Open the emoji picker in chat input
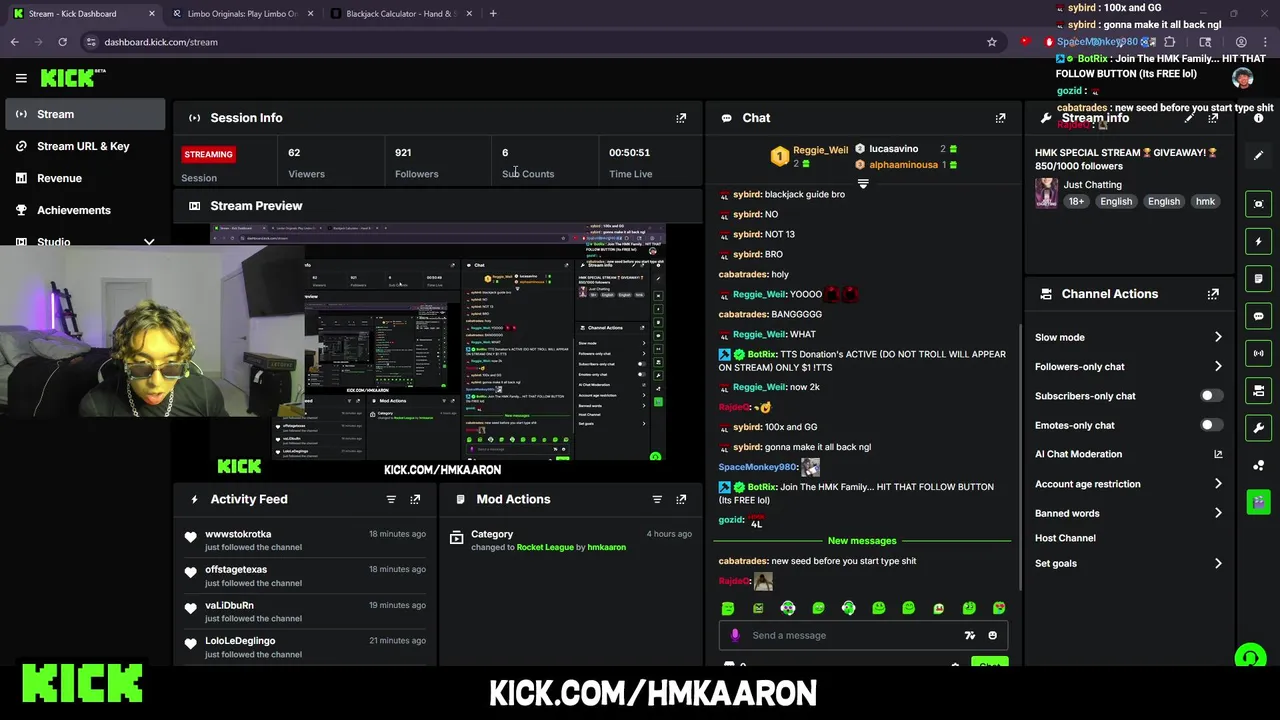This screenshot has width=1280, height=720. pos(992,635)
